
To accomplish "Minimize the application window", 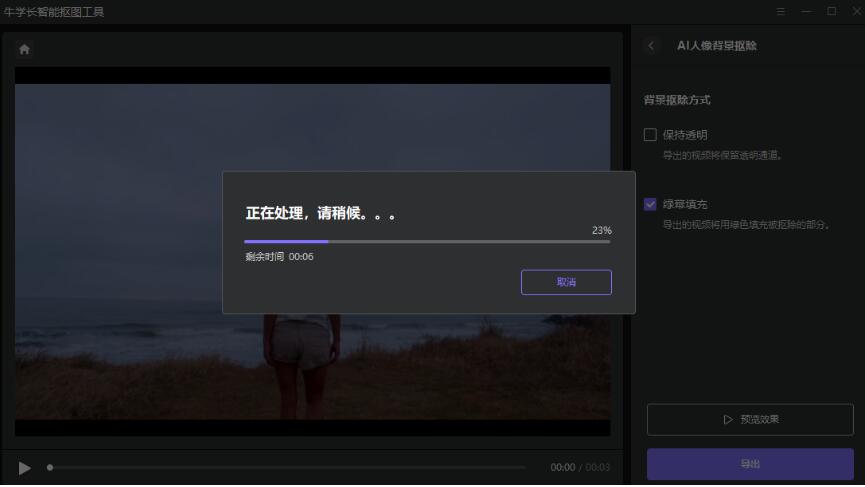I will pyautogui.click(x=806, y=11).
